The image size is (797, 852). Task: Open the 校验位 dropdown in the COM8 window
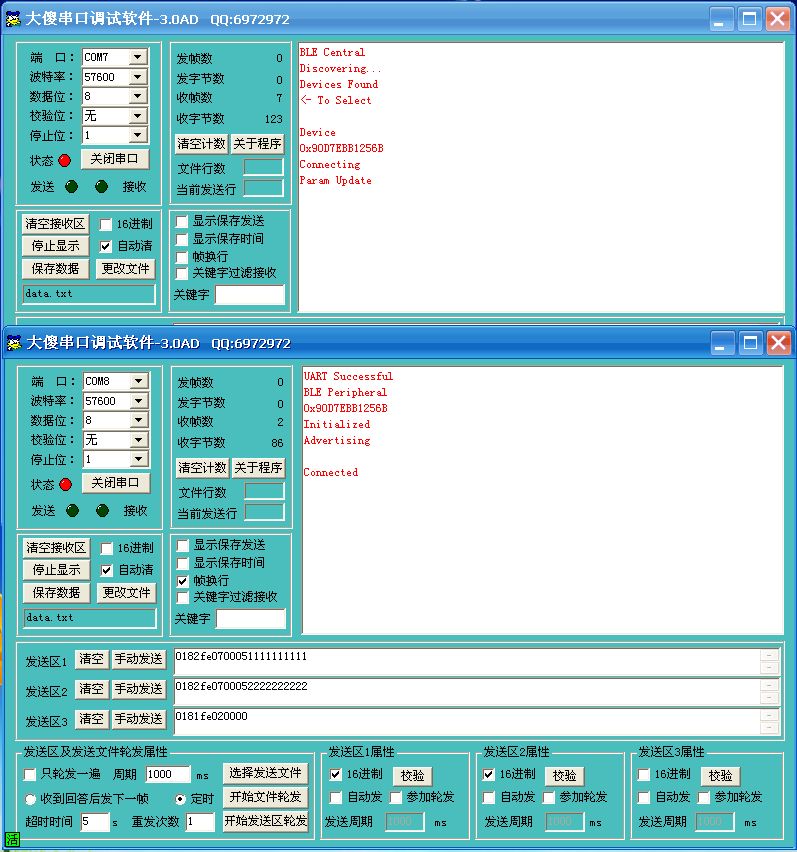click(139, 440)
